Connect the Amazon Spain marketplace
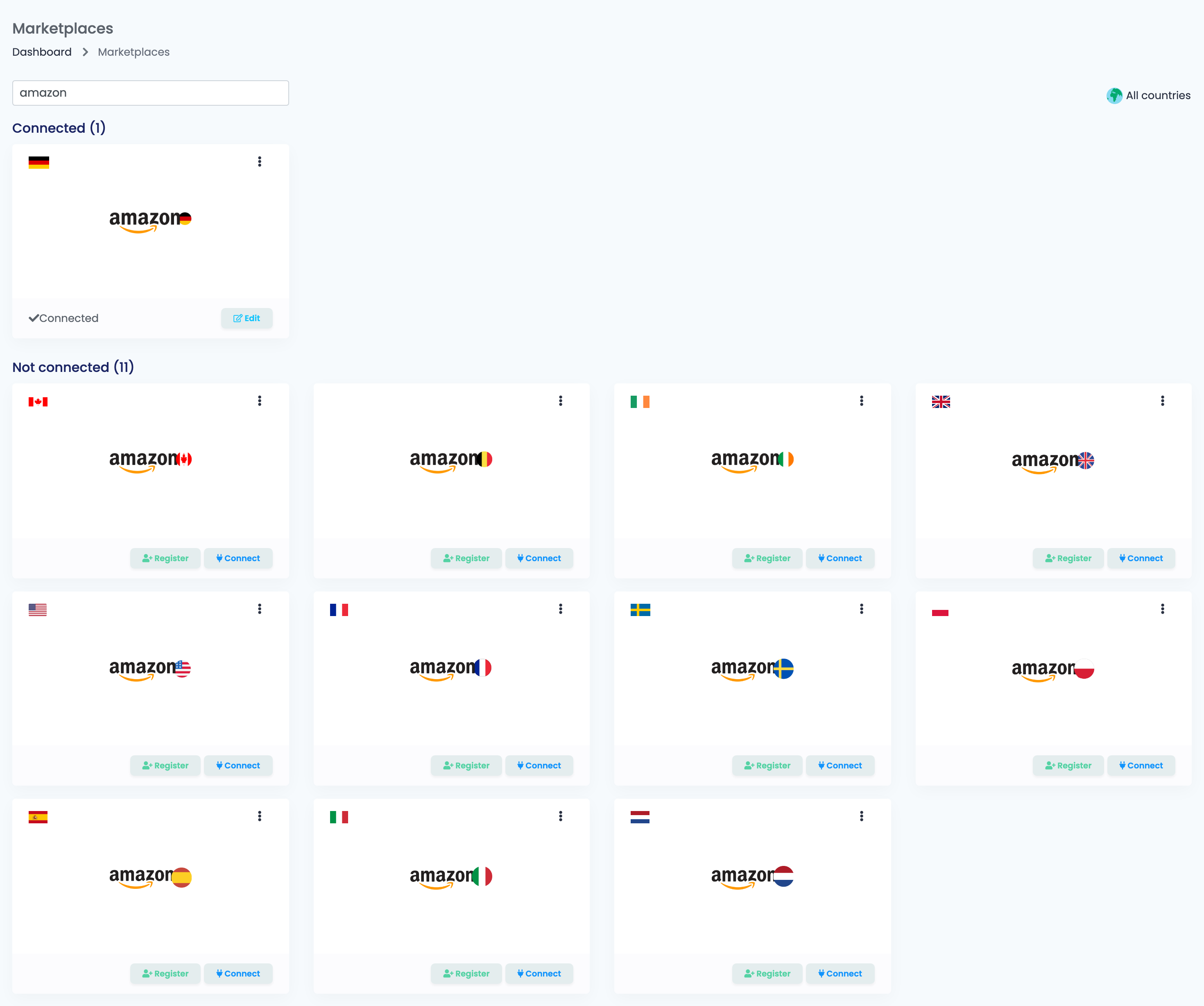Viewport: 1204px width, 1006px height. pyautogui.click(x=238, y=974)
